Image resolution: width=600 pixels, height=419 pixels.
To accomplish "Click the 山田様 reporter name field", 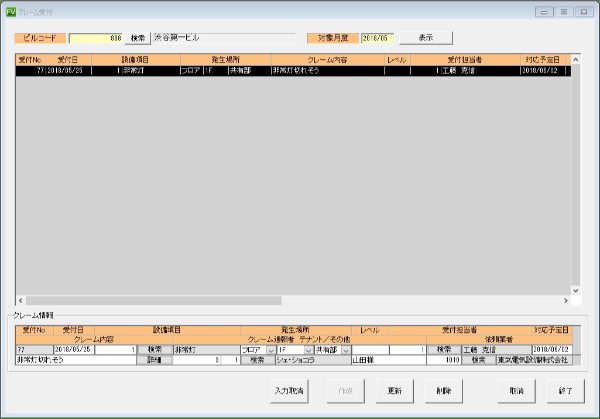I will [388, 360].
